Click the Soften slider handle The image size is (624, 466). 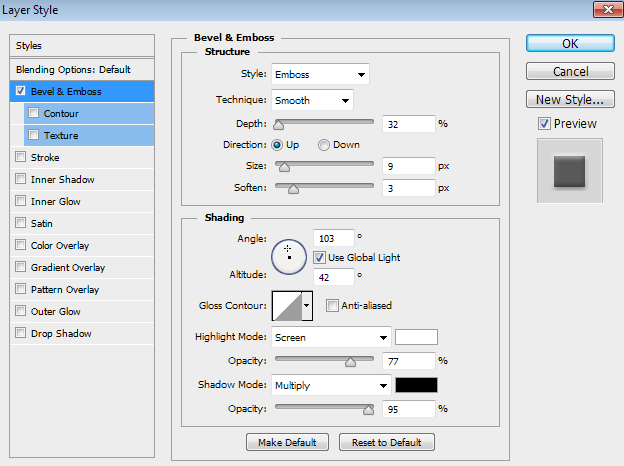[x=293, y=189]
